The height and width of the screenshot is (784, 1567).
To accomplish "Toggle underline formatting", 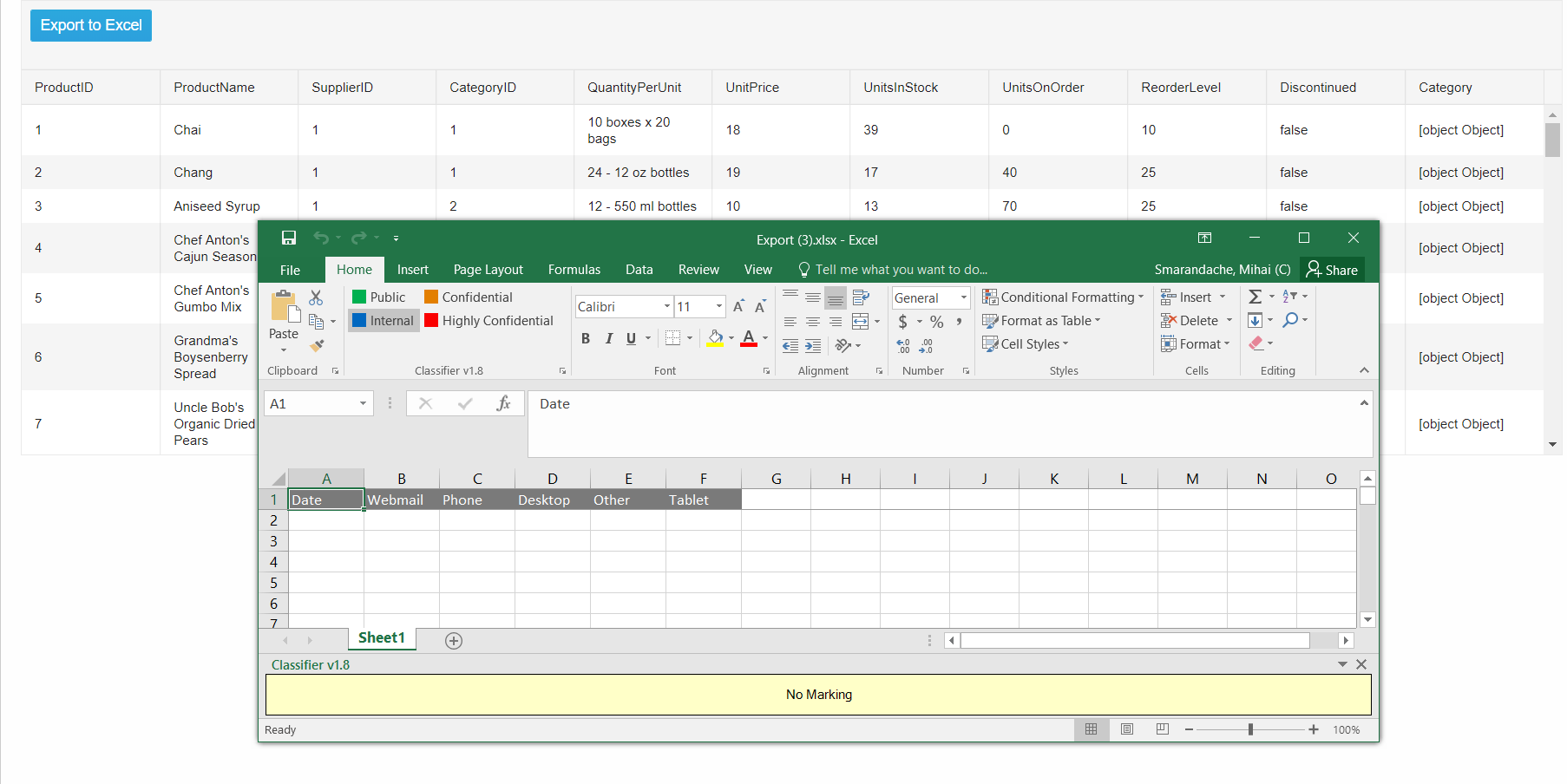I will point(631,338).
